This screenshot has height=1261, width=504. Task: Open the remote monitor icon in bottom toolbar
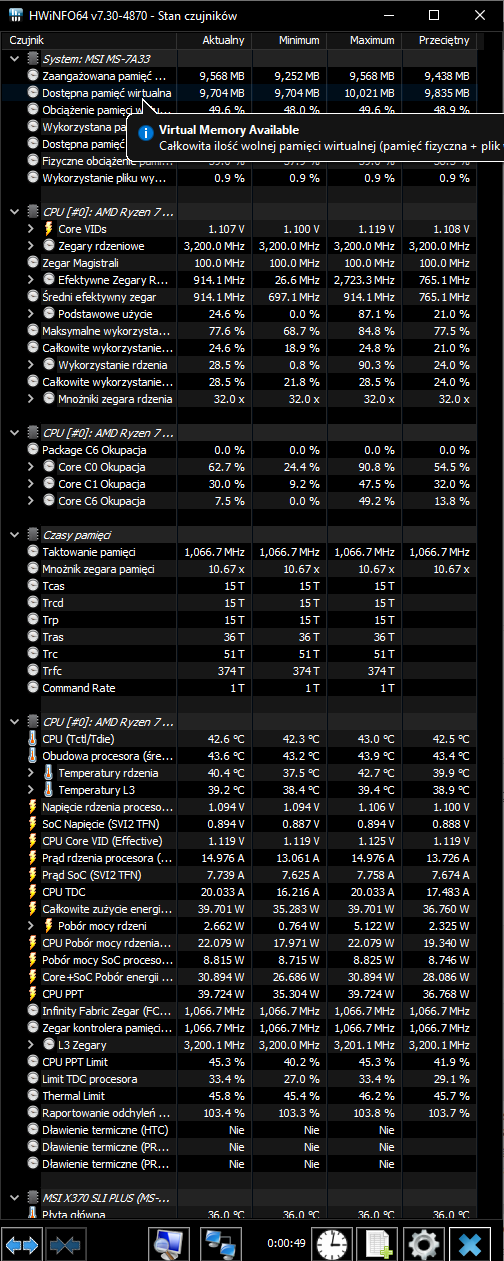170,1244
